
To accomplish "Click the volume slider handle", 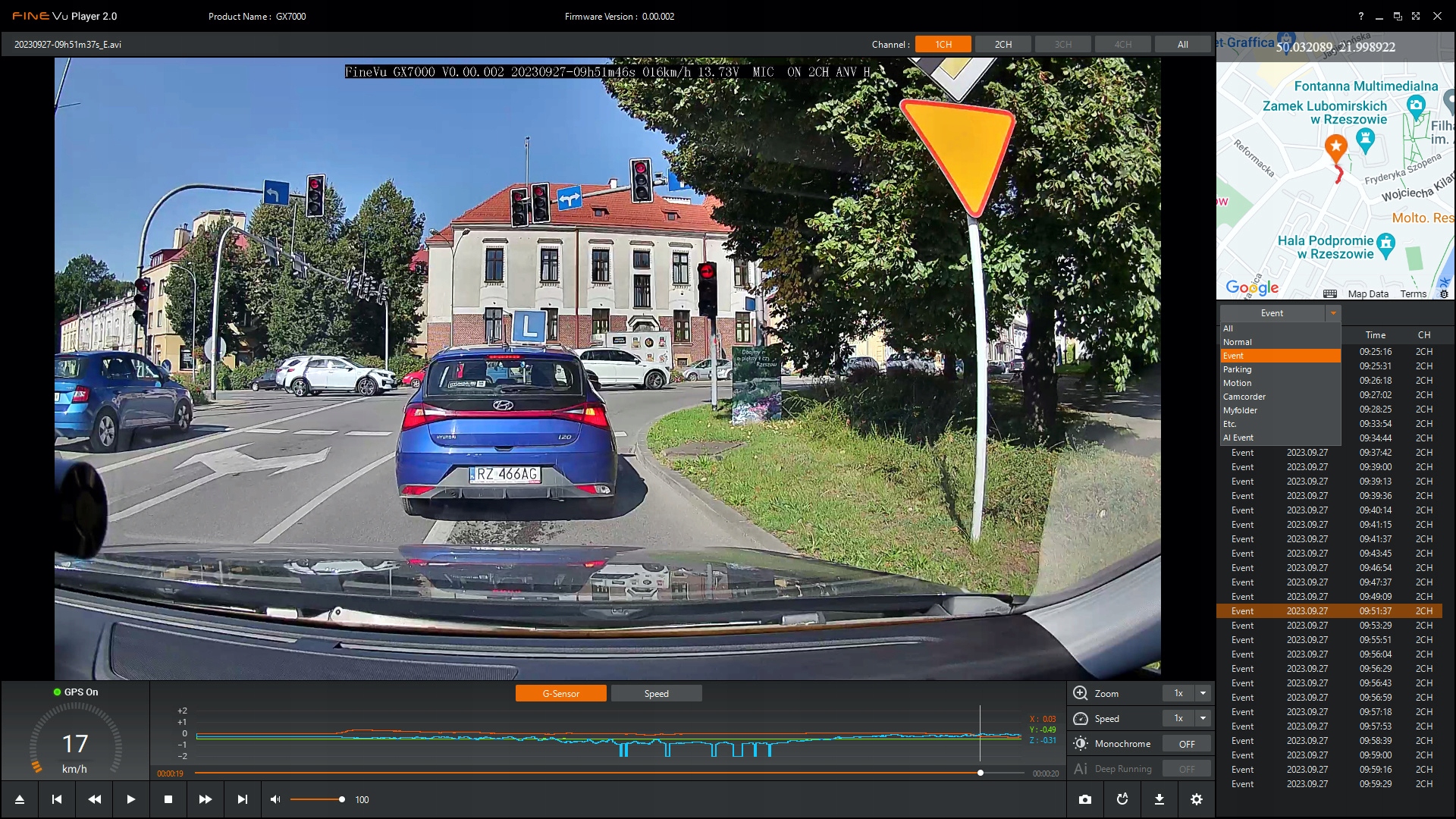I will click(342, 799).
